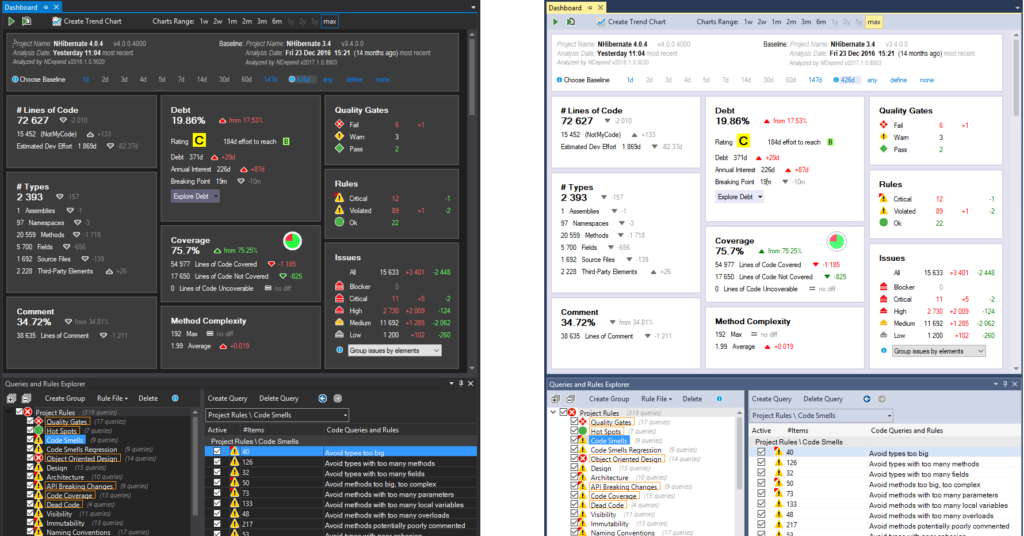Select Dashboard tab in light theme window
This screenshot has height=536, width=1024.
(x=565, y=7)
